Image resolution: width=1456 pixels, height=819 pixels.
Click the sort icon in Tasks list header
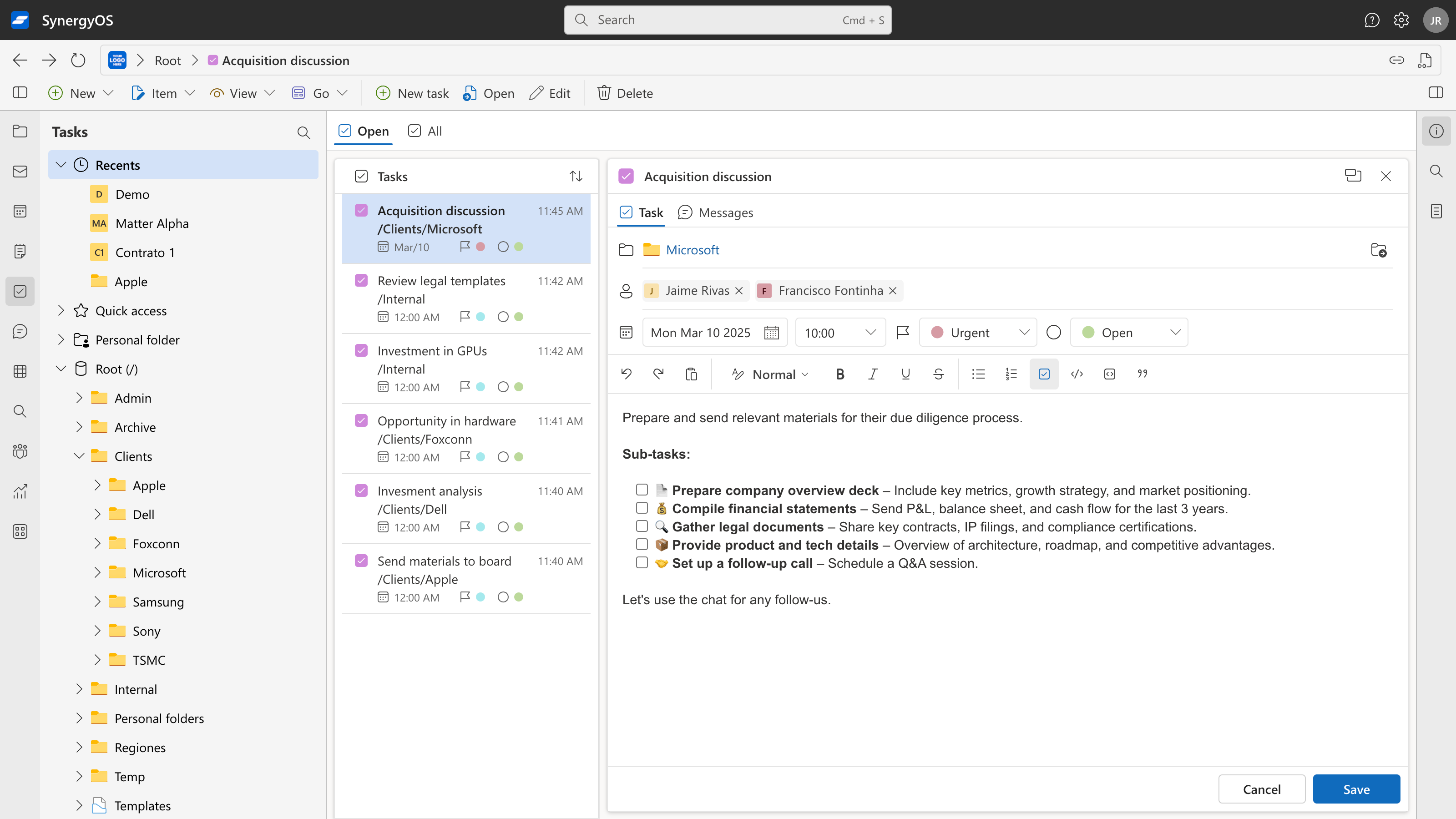(576, 177)
